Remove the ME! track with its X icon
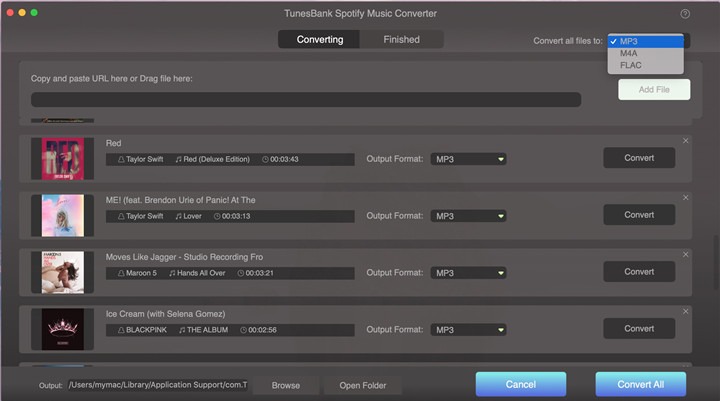 pos(685,198)
